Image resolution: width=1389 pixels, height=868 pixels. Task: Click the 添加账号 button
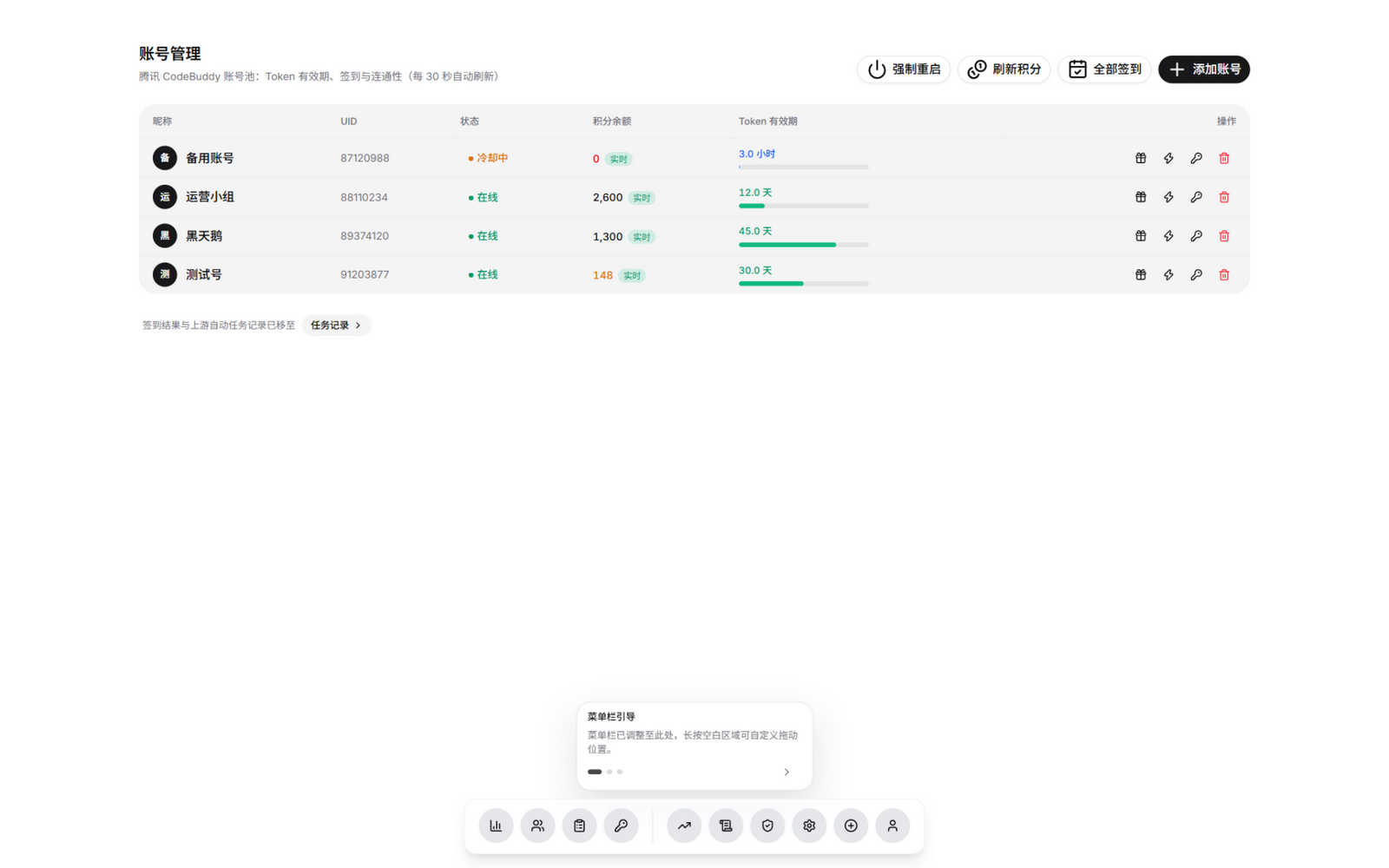pyautogui.click(x=1204, y=69)
